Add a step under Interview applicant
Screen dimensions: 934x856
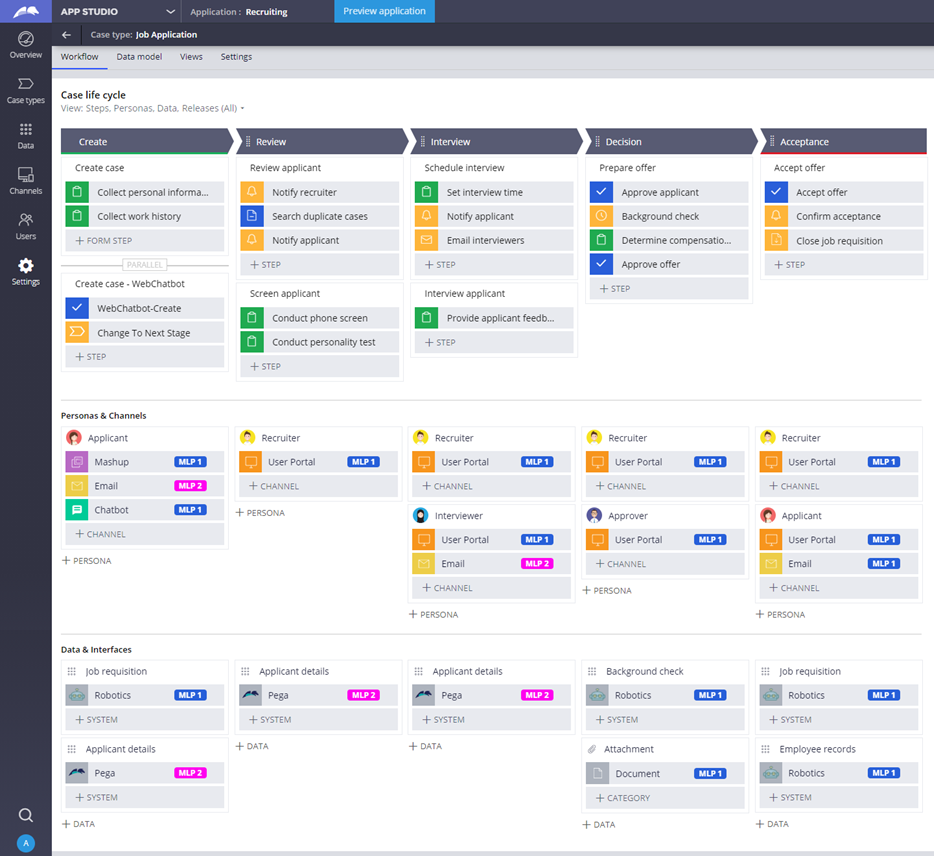coord(494,342)
